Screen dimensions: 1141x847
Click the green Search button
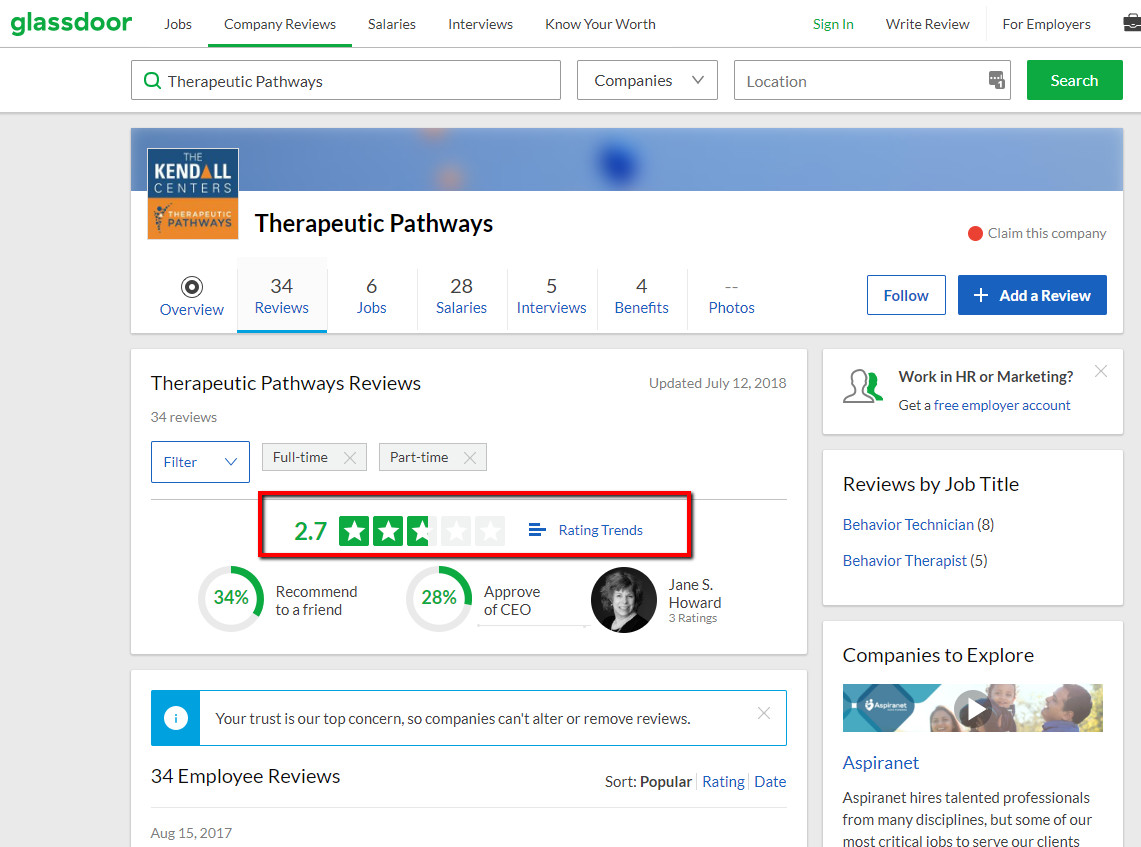[1075, 80]
